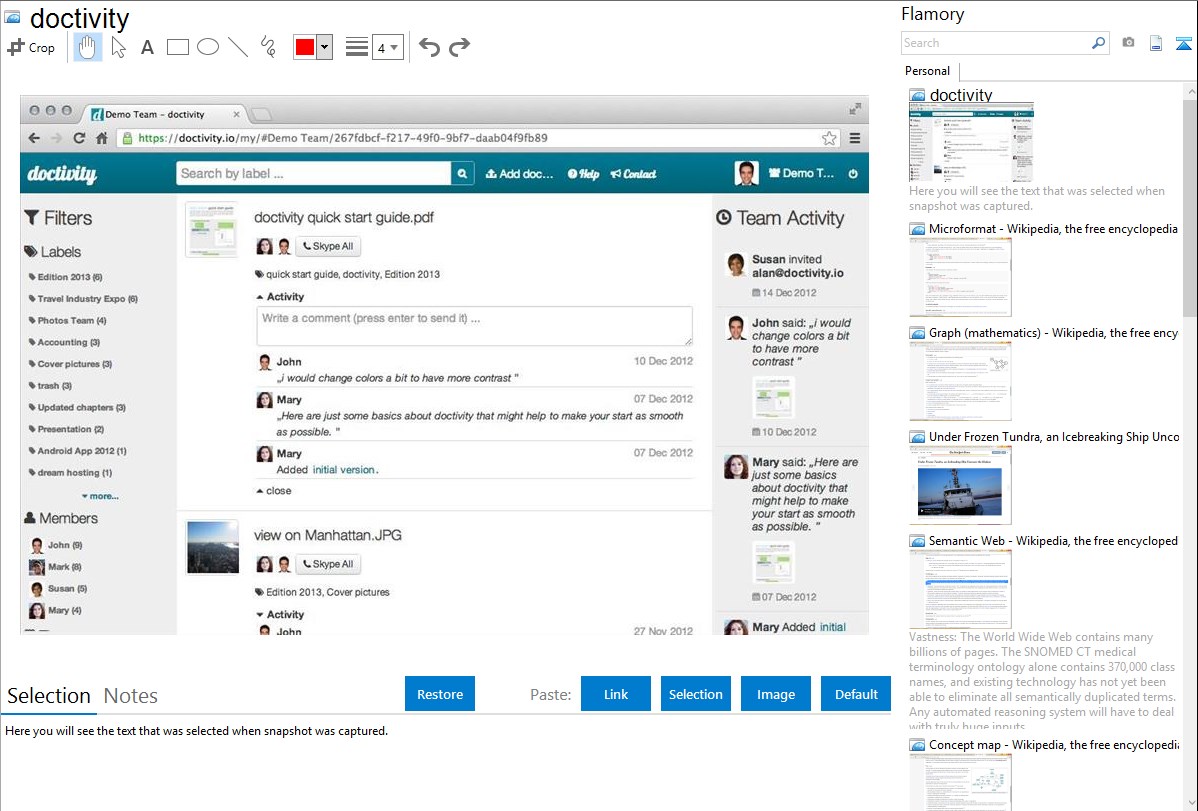This screenshot has width=1198, height=811.
Task: Click the blue upward arrow icon
Action: point(1183,44)
